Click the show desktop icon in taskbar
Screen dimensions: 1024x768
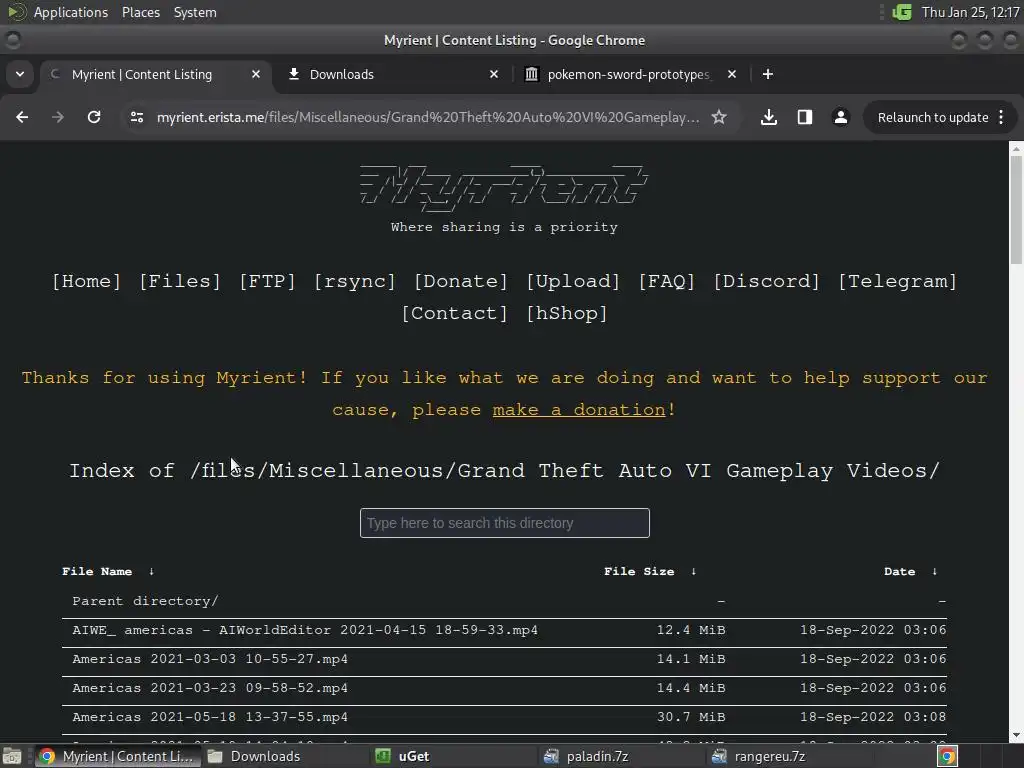12,756
